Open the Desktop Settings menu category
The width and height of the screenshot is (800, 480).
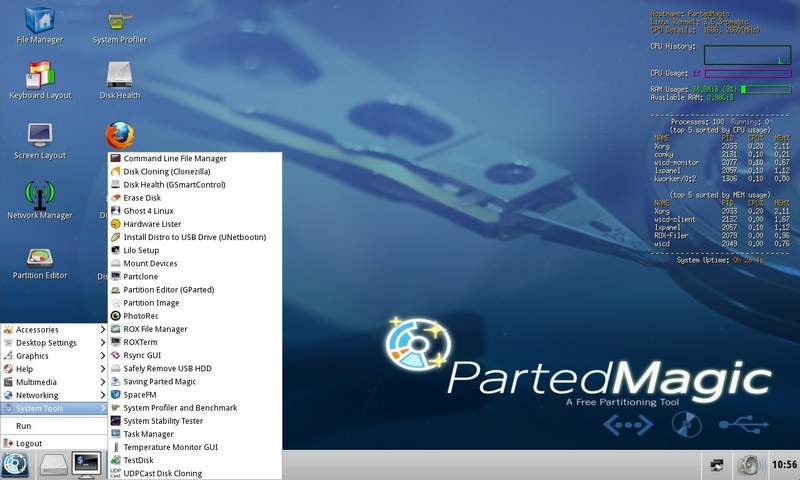click(54, 343)
